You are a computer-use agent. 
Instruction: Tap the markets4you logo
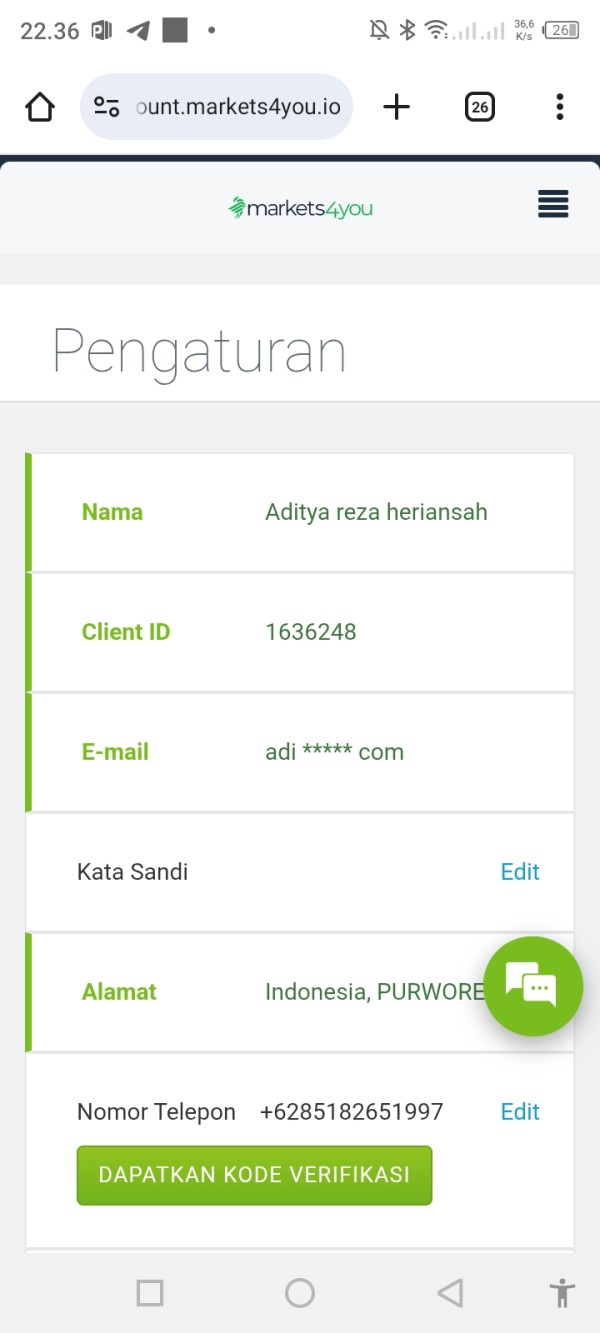[300, 208]
